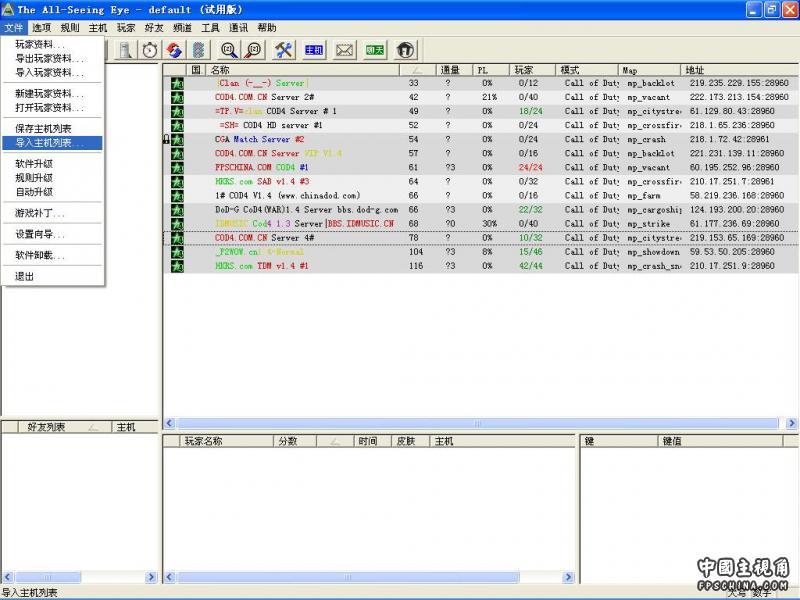Choose 导入玩家资料... menu entry

click(x=53, y=72)
